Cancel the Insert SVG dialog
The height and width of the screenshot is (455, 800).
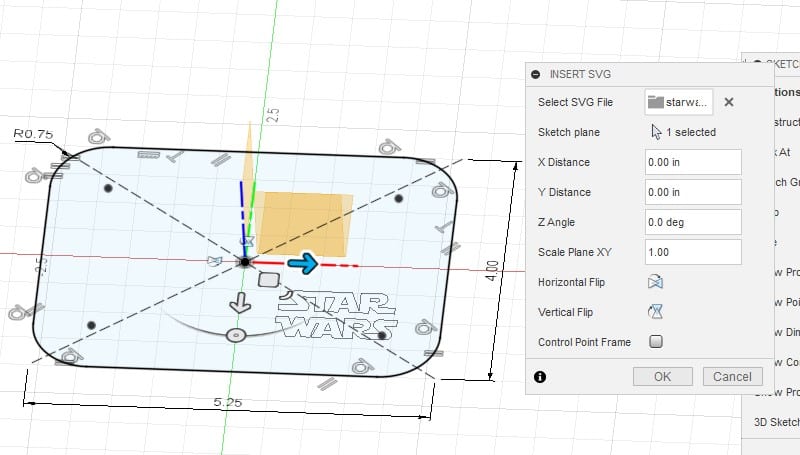(732, 376)
